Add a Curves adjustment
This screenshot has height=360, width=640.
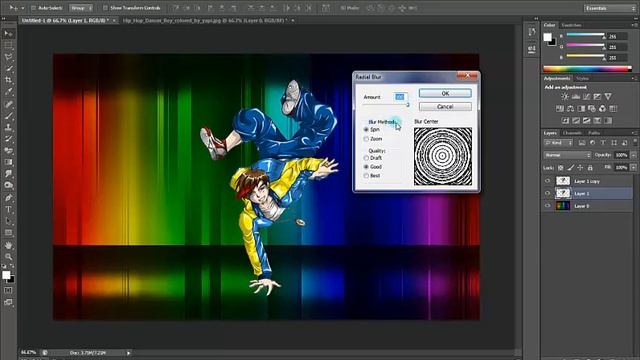pos(587,97)
